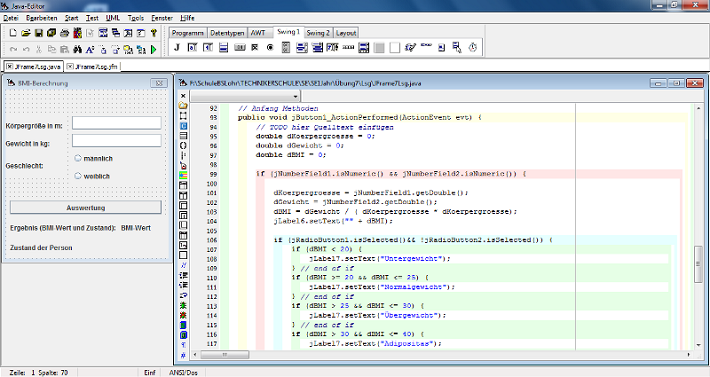
Task: Click the 'Einf' status bar entry
Action: tap(150, 372)
